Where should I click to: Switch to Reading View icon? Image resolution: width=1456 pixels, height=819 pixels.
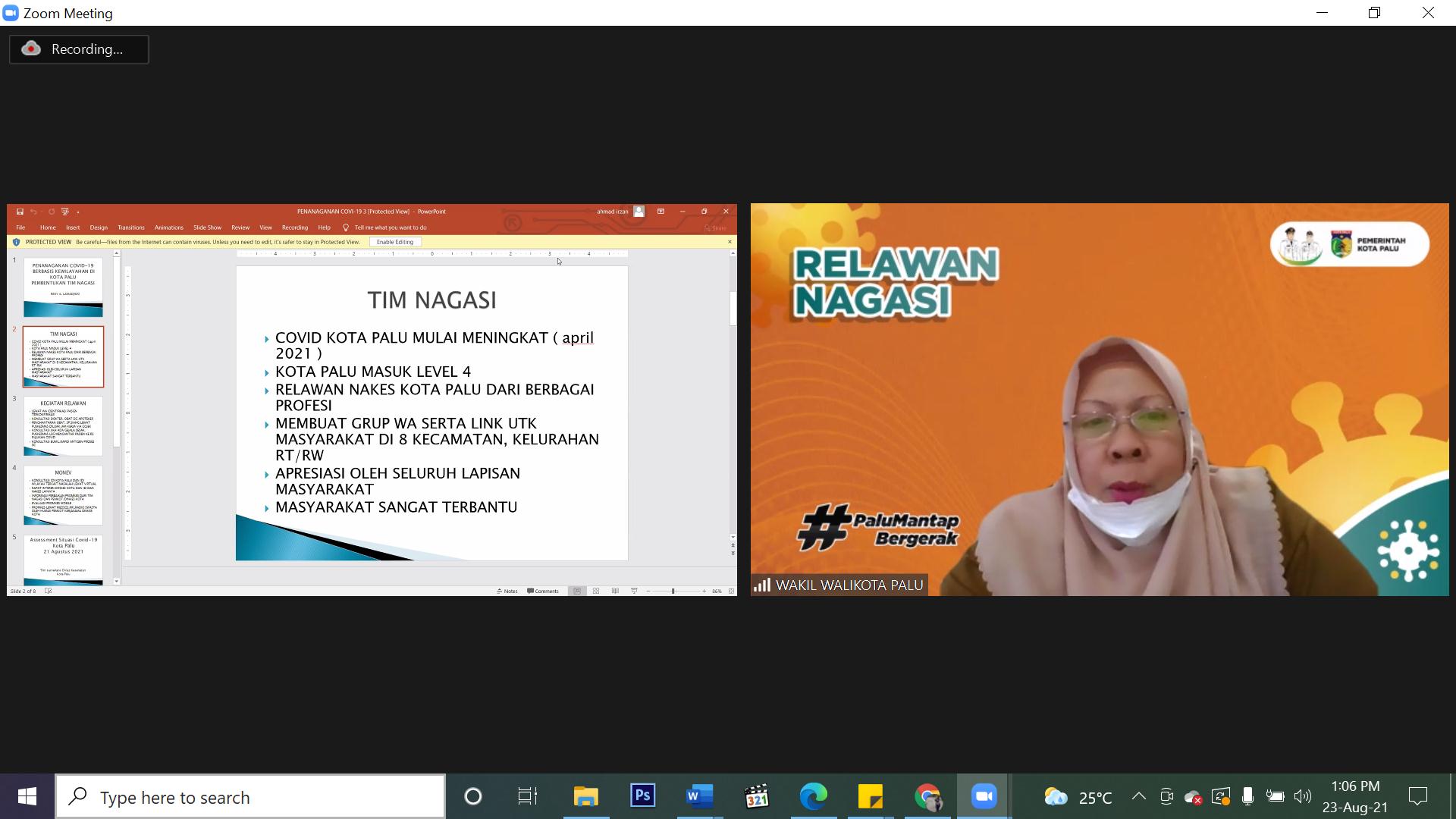(615, 591)
